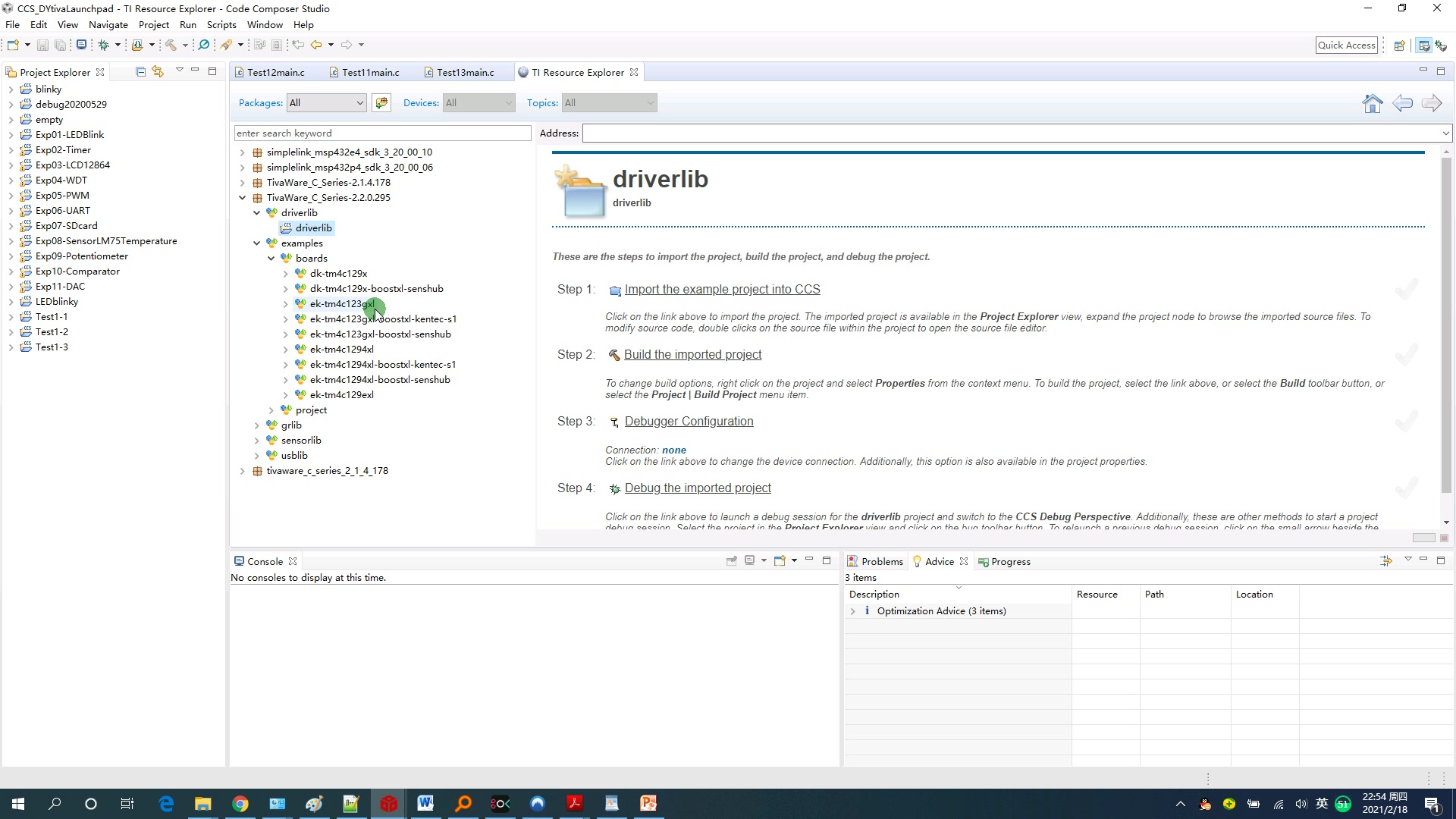Open Google Chrome from Windows taskbar

coord(240,804)
